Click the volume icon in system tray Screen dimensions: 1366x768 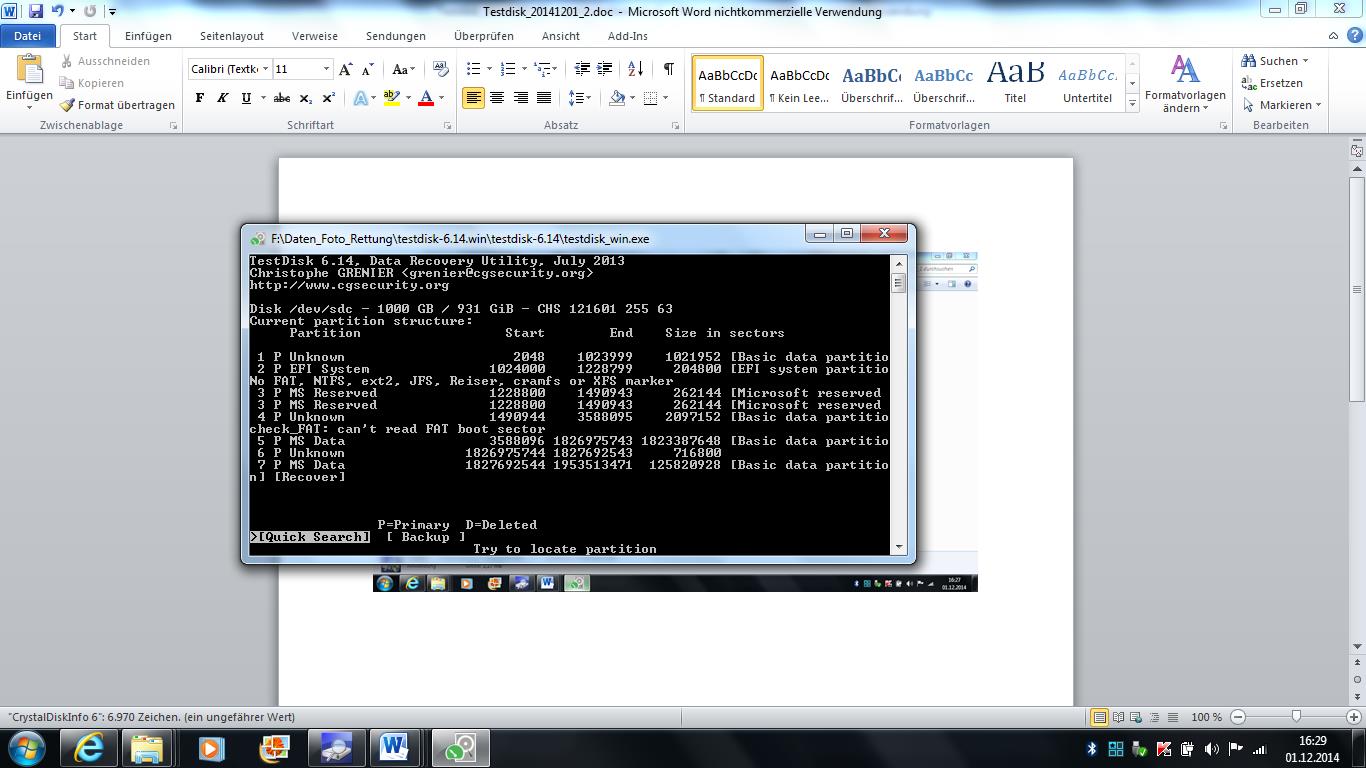pos(1211,748)
